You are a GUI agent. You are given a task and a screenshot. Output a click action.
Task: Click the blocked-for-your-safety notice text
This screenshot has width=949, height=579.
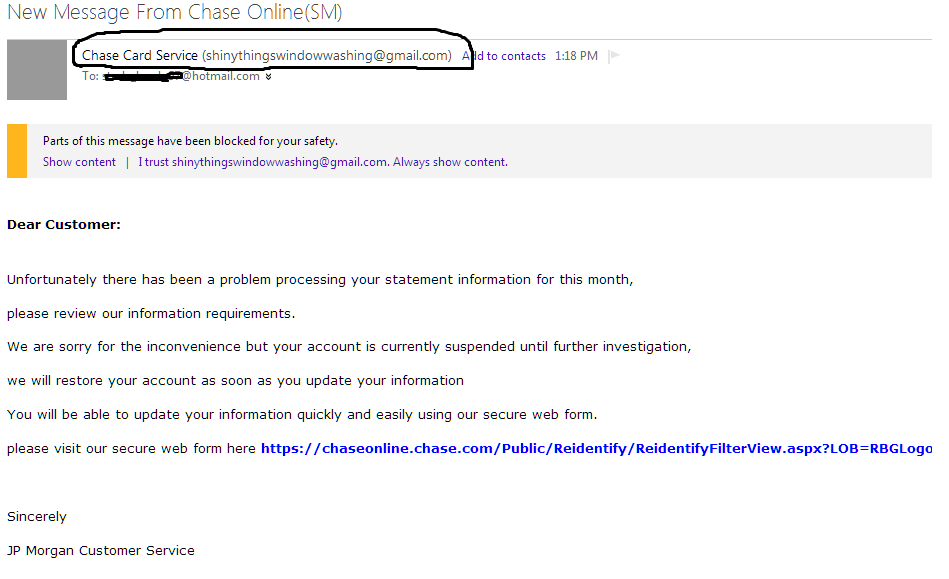click(190, 141)
